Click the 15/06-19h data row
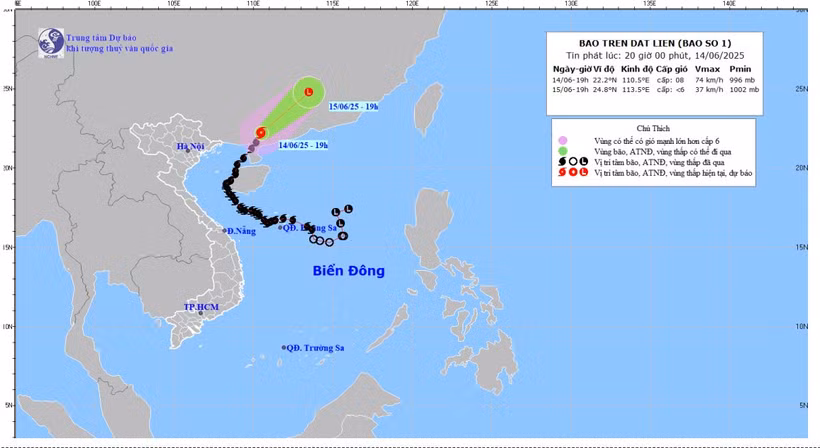Viewport: 820px width, 448px height. pyautogui.click(x=655, y=89)
